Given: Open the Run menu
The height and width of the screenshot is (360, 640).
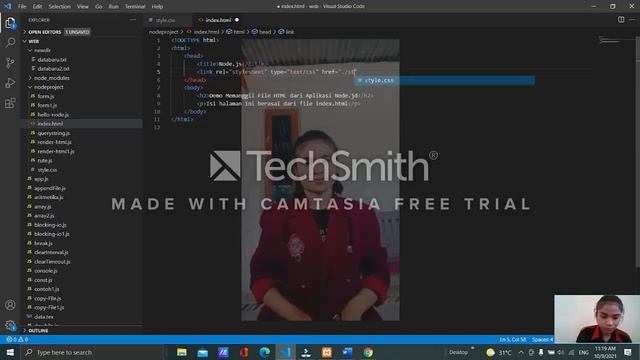Looking at the screenshot, I should pyautogui.click(x=113, y=7).
